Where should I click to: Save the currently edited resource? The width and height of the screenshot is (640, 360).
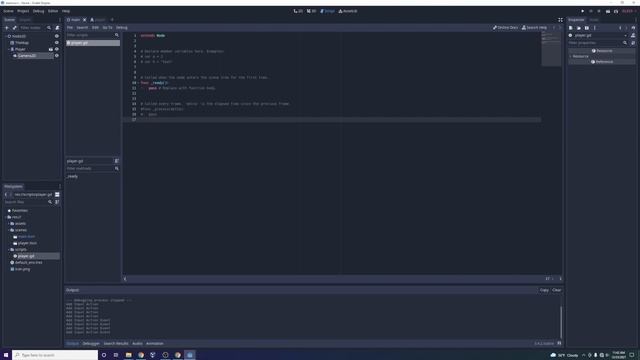[x=587, y=28]
